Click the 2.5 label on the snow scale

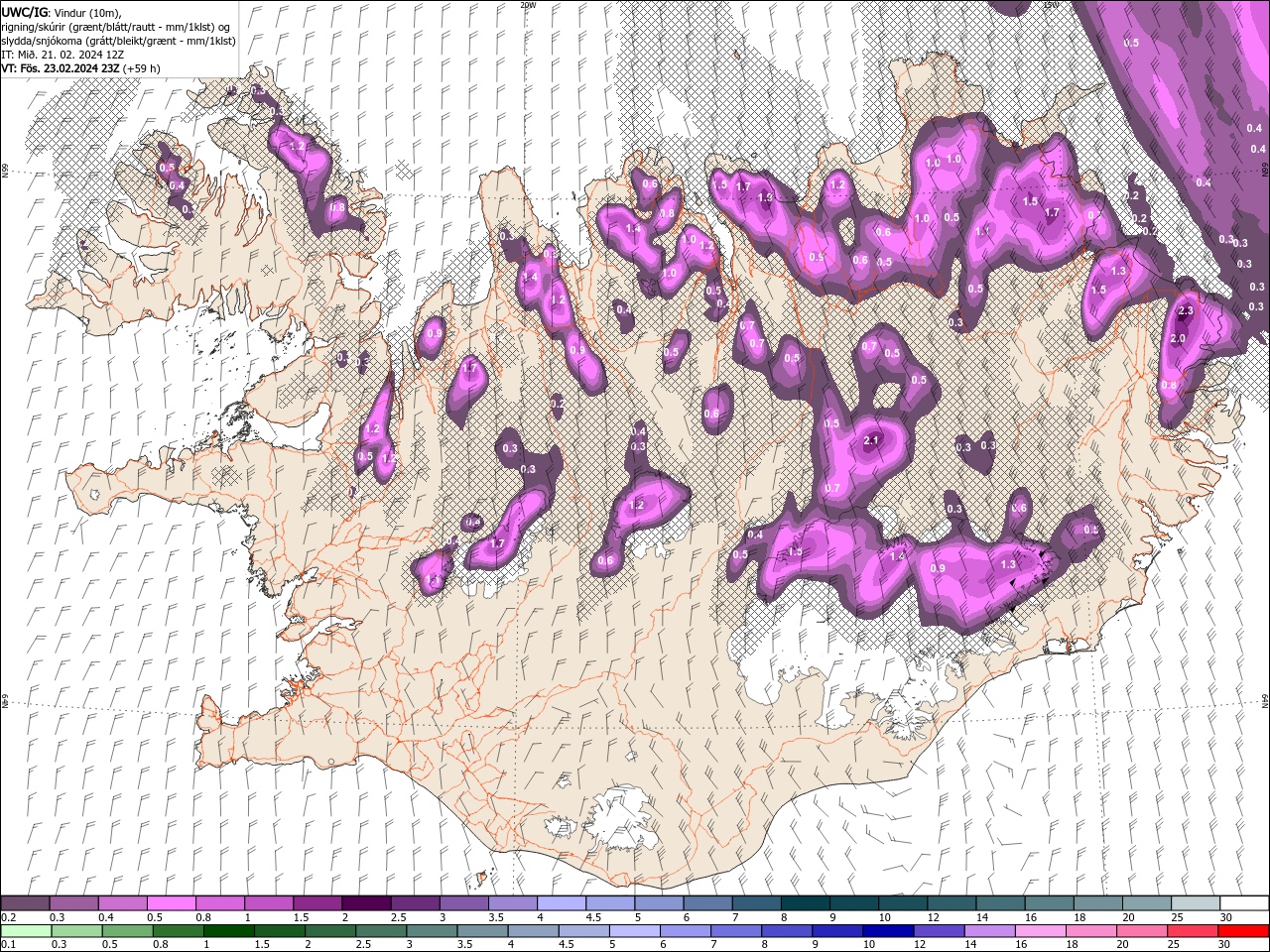(x=398, y=917)
